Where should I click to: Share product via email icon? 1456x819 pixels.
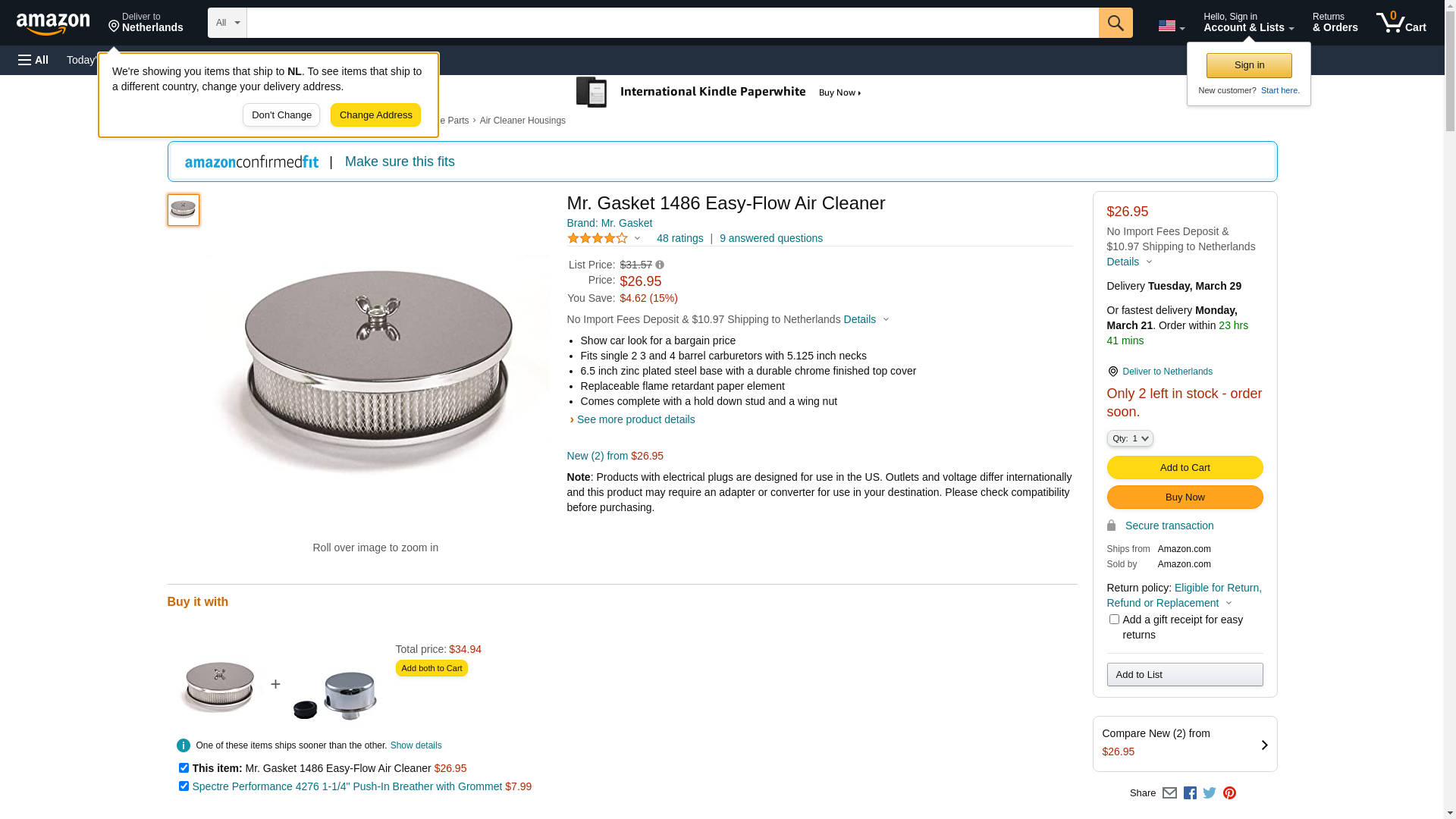[1169, 793]
